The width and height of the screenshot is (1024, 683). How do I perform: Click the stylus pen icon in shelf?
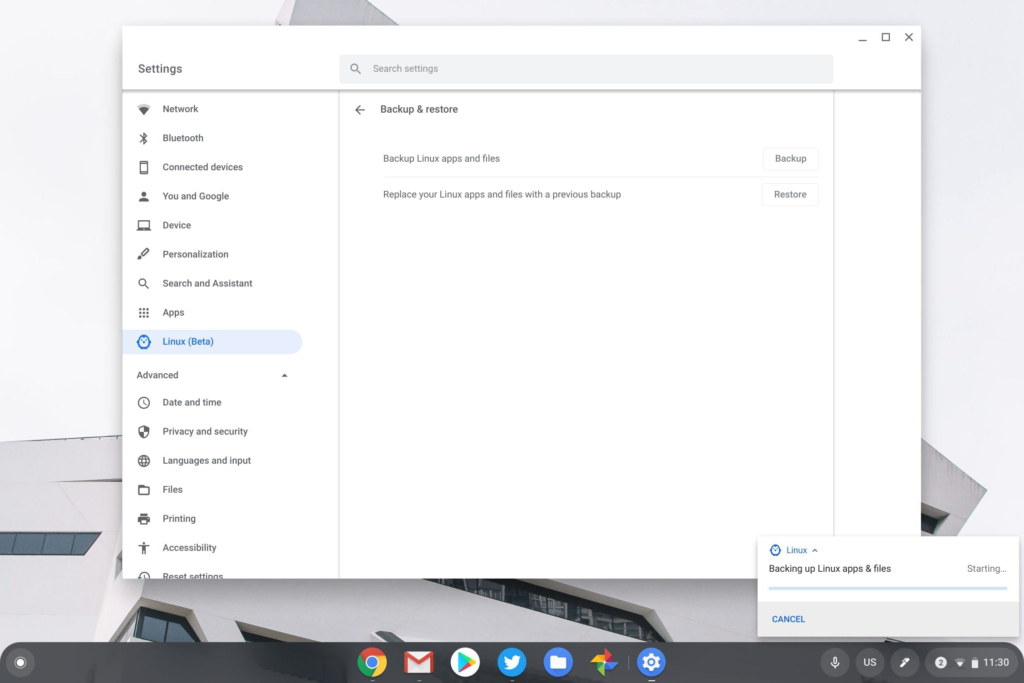[904, 663]
